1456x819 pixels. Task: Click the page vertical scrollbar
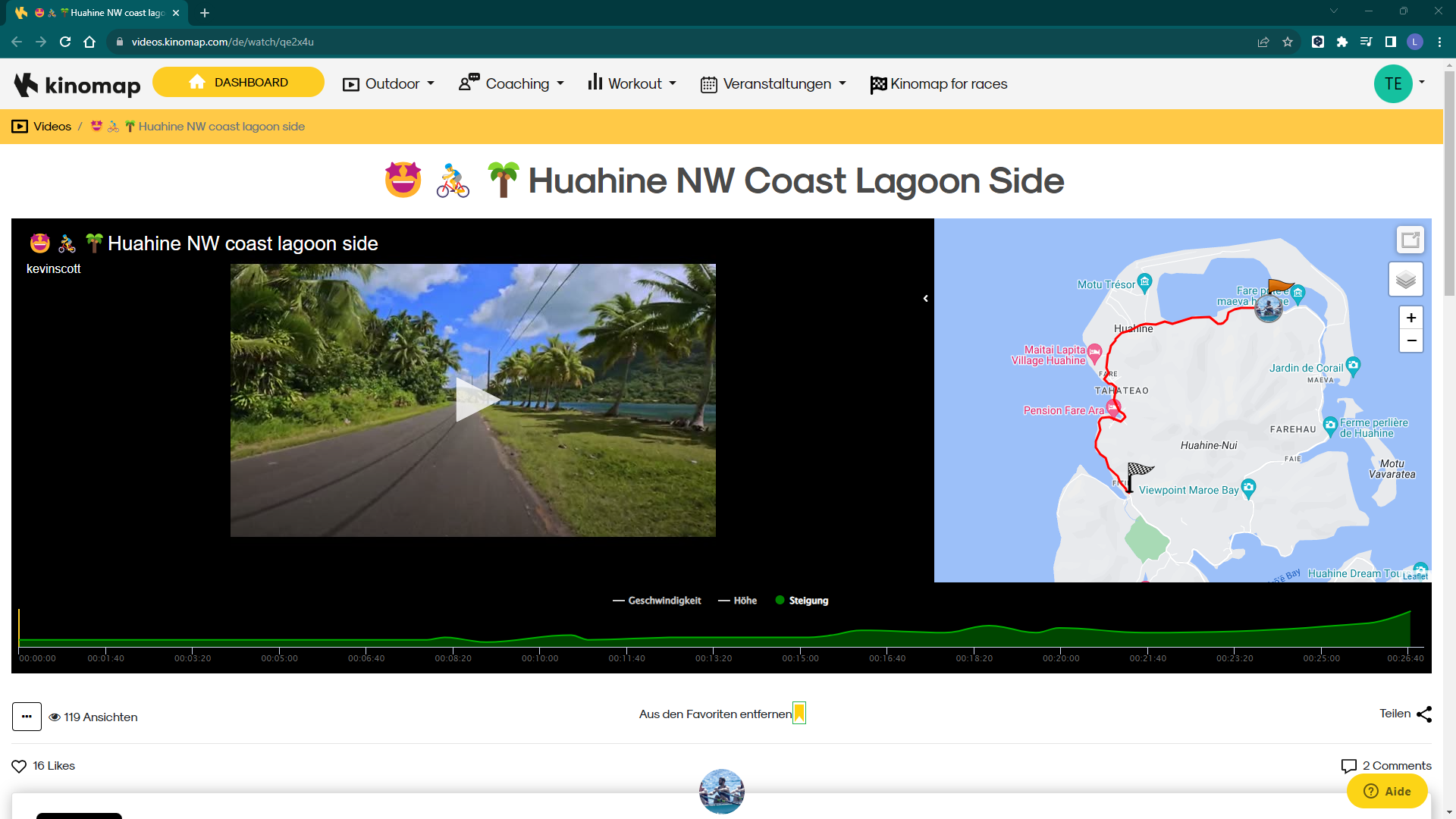pyautogui.click(x=1449, y=182)
